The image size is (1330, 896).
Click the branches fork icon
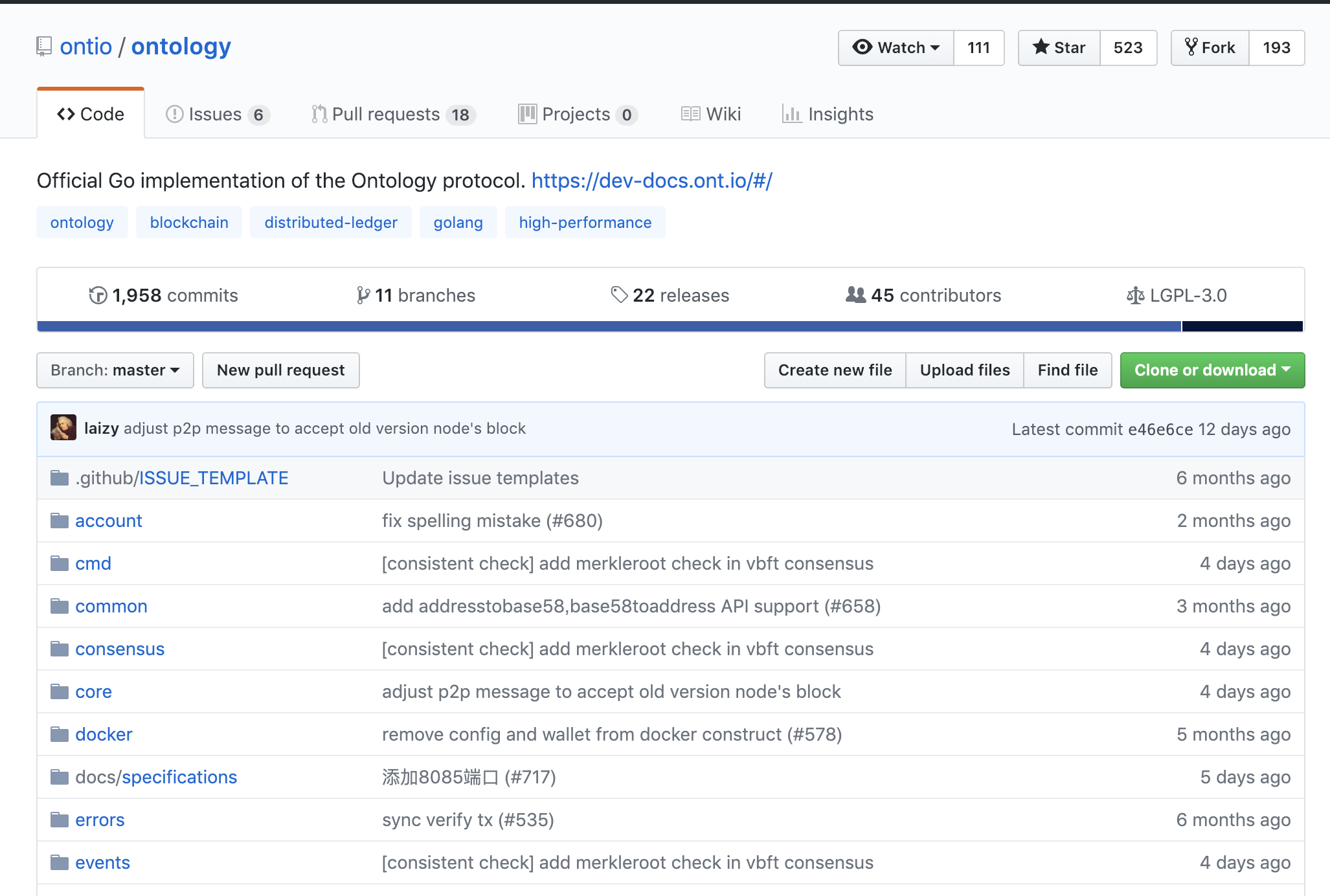[x=363, y=295]
